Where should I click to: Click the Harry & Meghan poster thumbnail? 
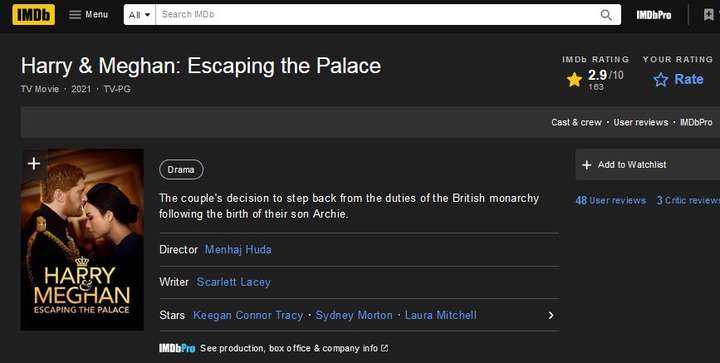pos(82,240)
